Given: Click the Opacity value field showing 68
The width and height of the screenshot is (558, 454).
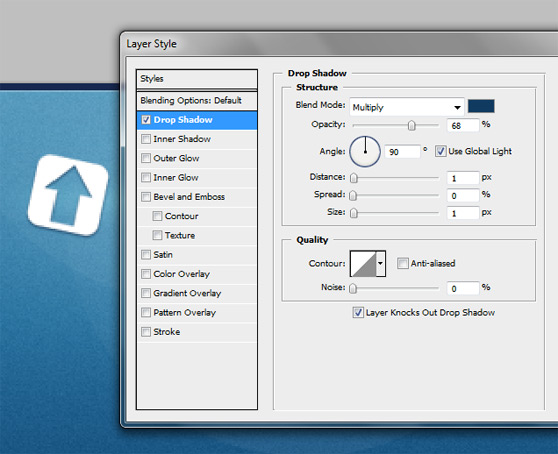Looking at the screenshot, I should (463, 125).
